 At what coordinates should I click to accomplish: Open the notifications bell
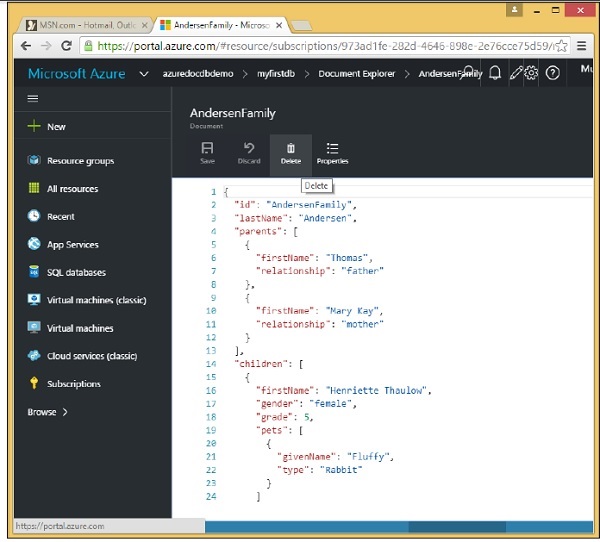click(494, 73)
